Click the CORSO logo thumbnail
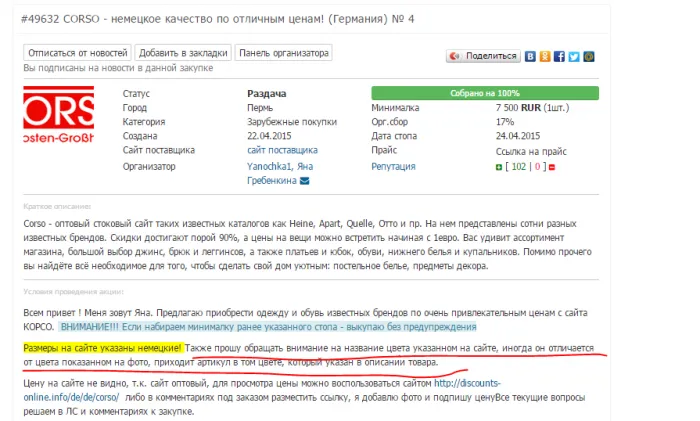 [59, 115]
